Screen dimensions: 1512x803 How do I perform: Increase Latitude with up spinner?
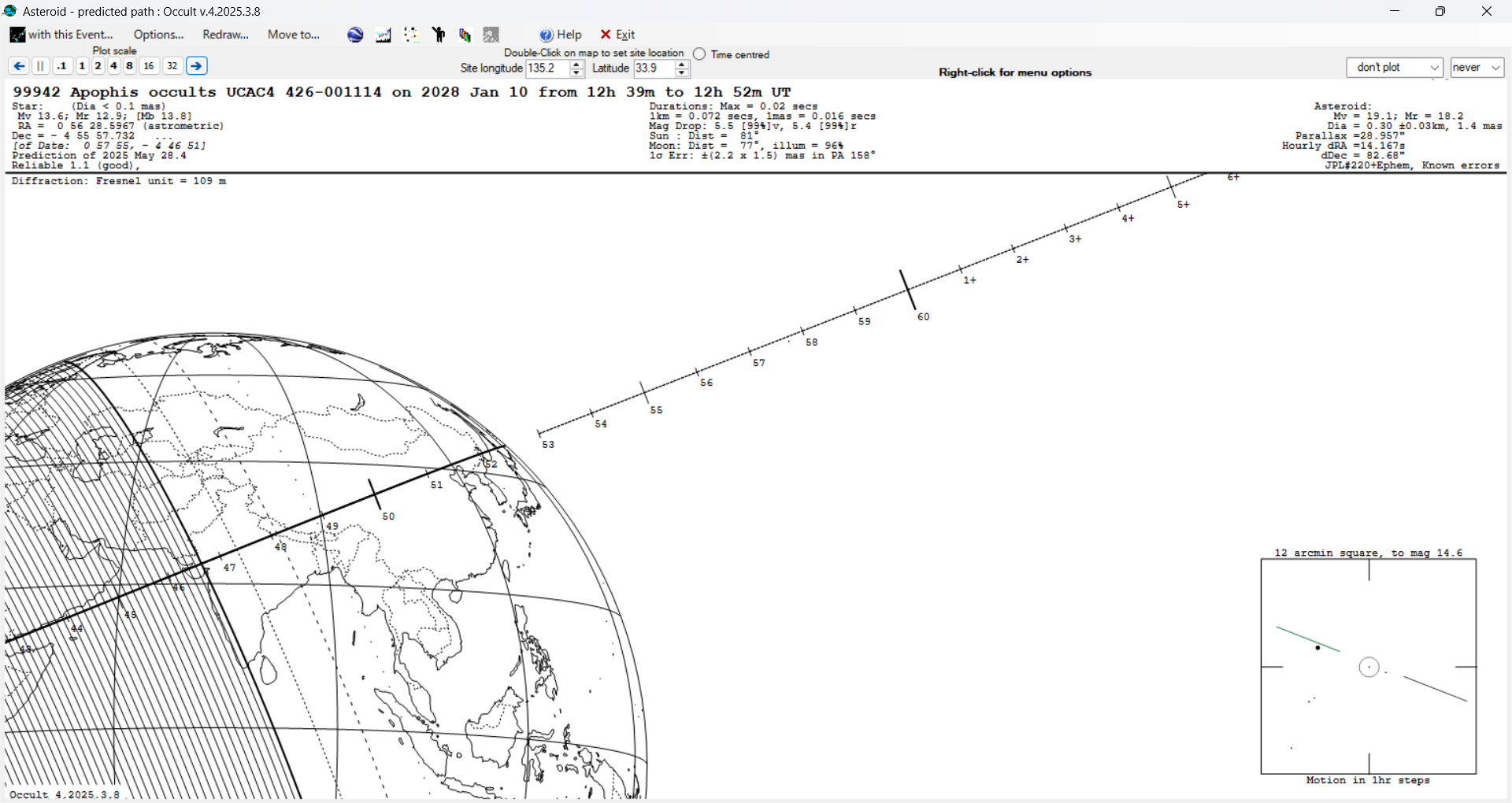pos(682,65)
